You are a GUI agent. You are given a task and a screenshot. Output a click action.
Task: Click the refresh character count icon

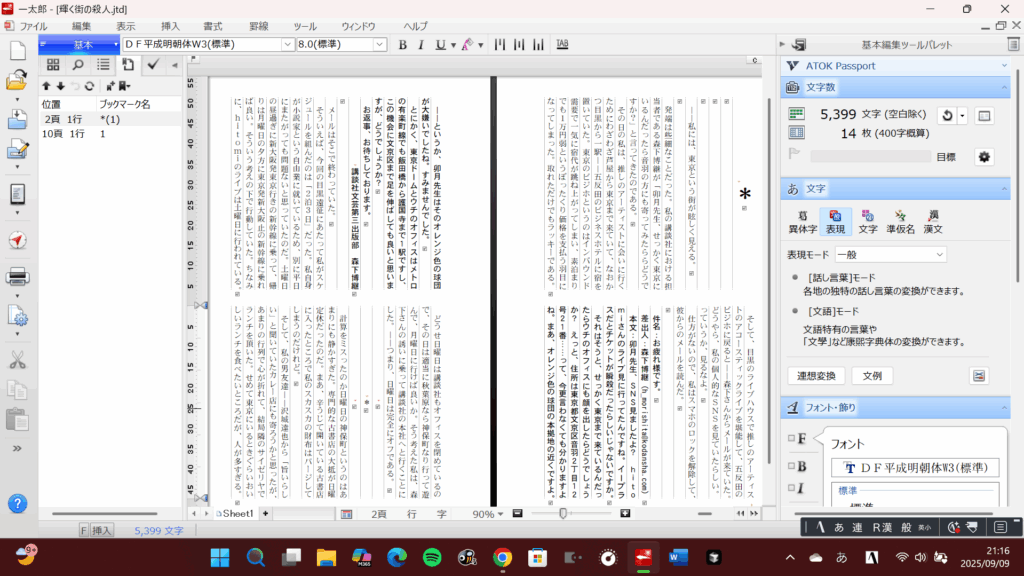pos(946,116)
